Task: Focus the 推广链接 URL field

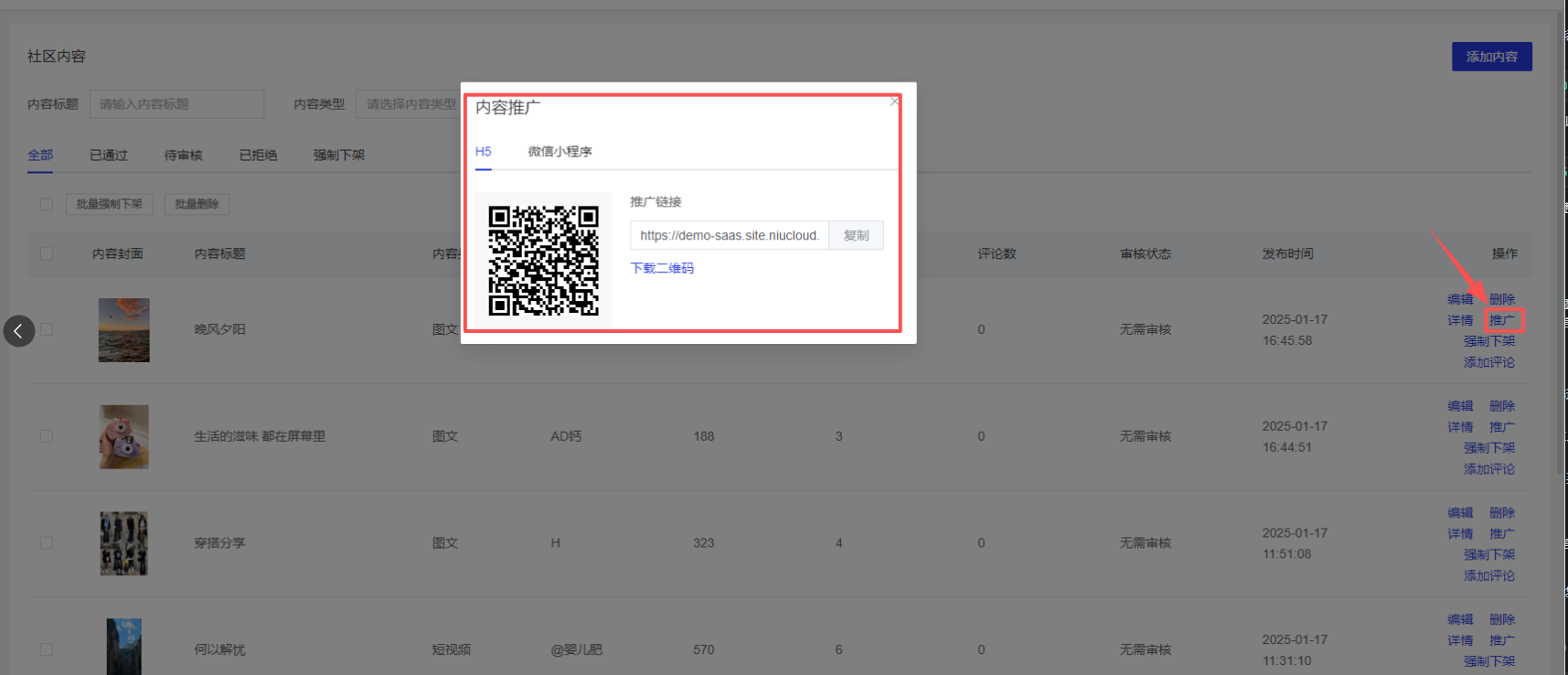Action: pyautogui.click(x=729, y=235)
